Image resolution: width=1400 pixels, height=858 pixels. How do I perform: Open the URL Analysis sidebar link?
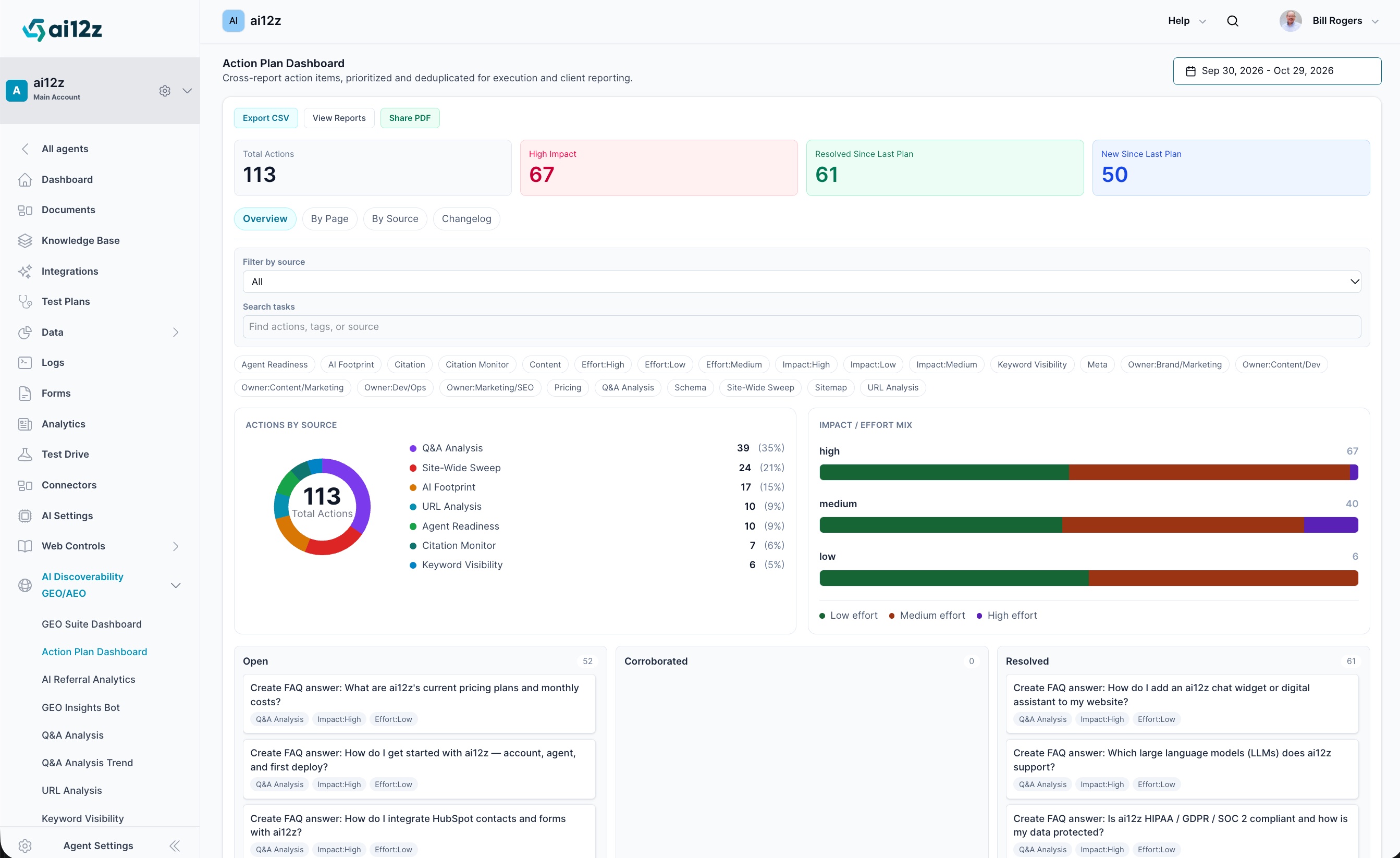coord(71,790)
